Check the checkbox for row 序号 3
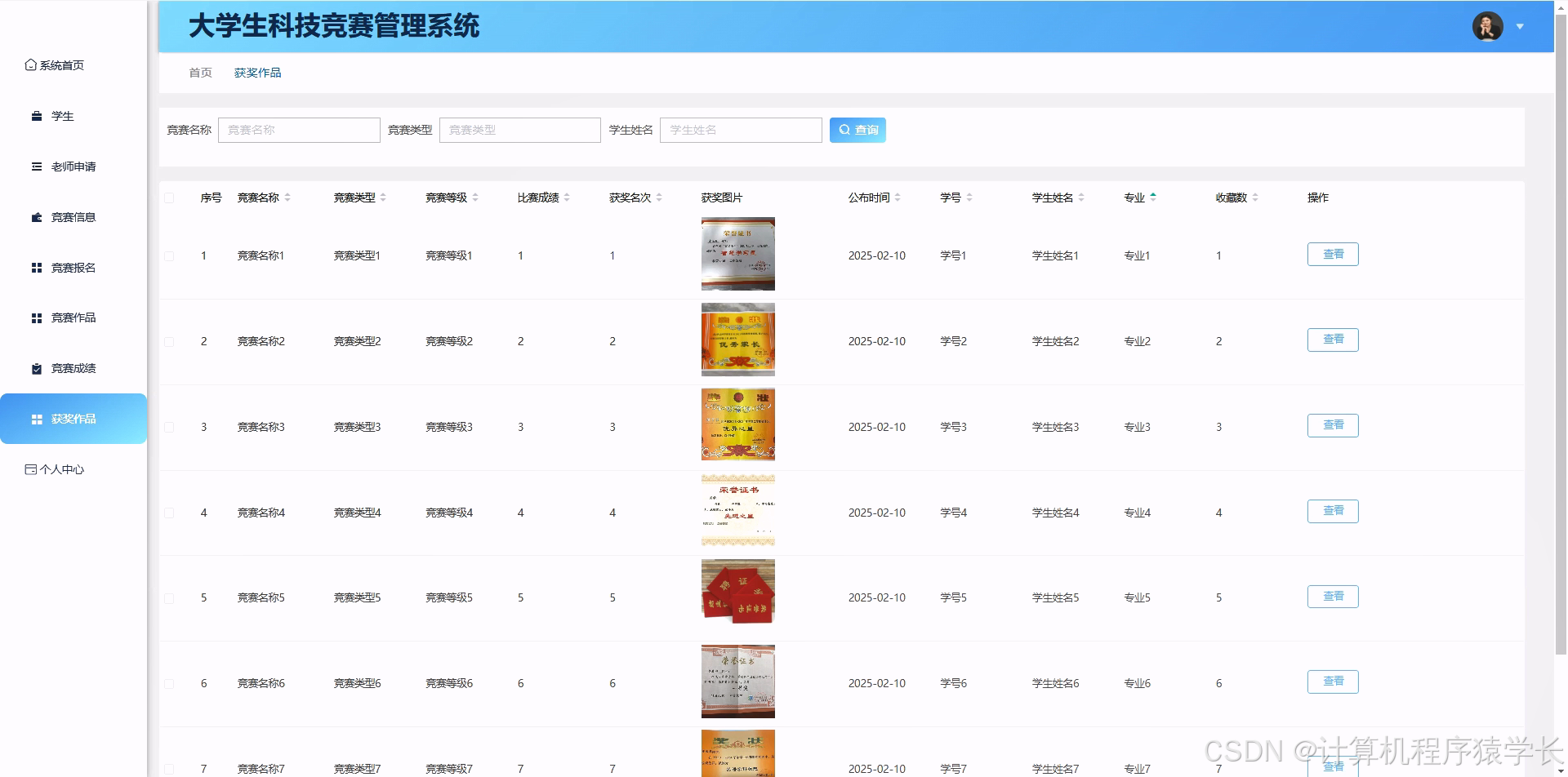 coord(169,426)
